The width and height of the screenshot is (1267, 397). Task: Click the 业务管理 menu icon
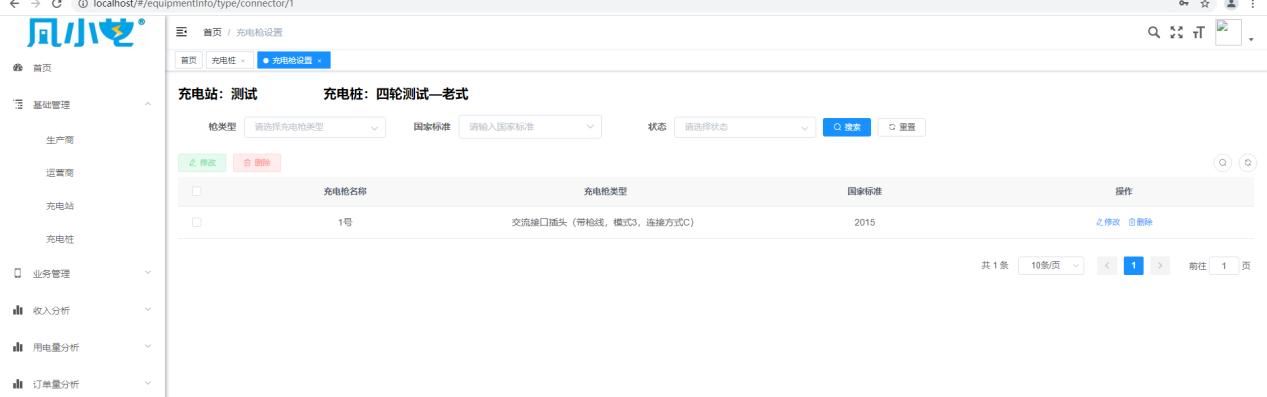17,273
